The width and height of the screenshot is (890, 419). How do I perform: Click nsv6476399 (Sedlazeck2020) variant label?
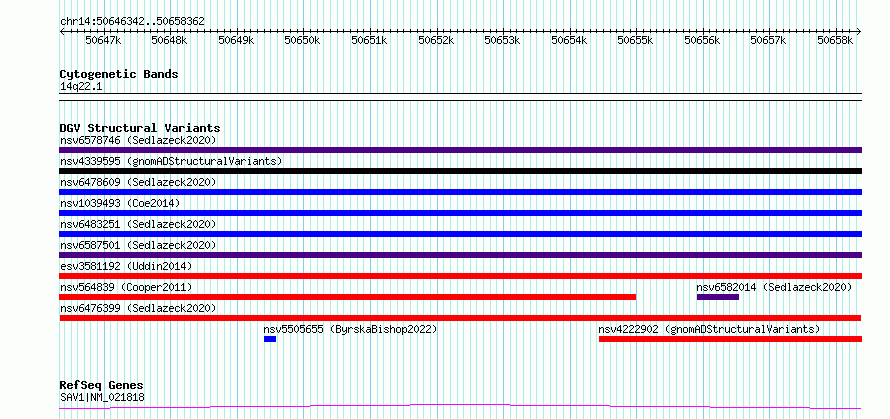point(138,308)
